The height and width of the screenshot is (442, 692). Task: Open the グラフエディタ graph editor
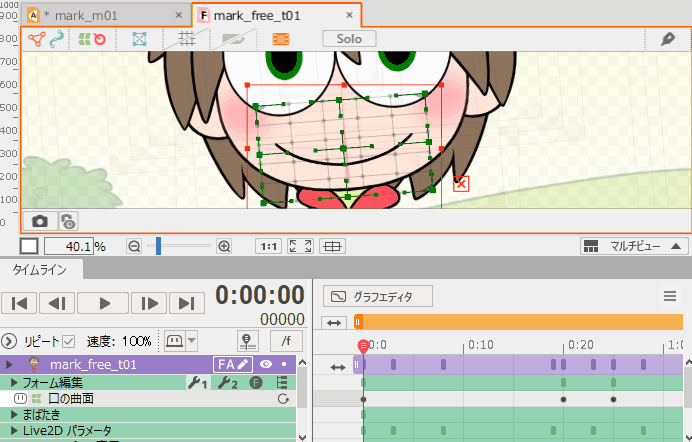coord(379,296)
